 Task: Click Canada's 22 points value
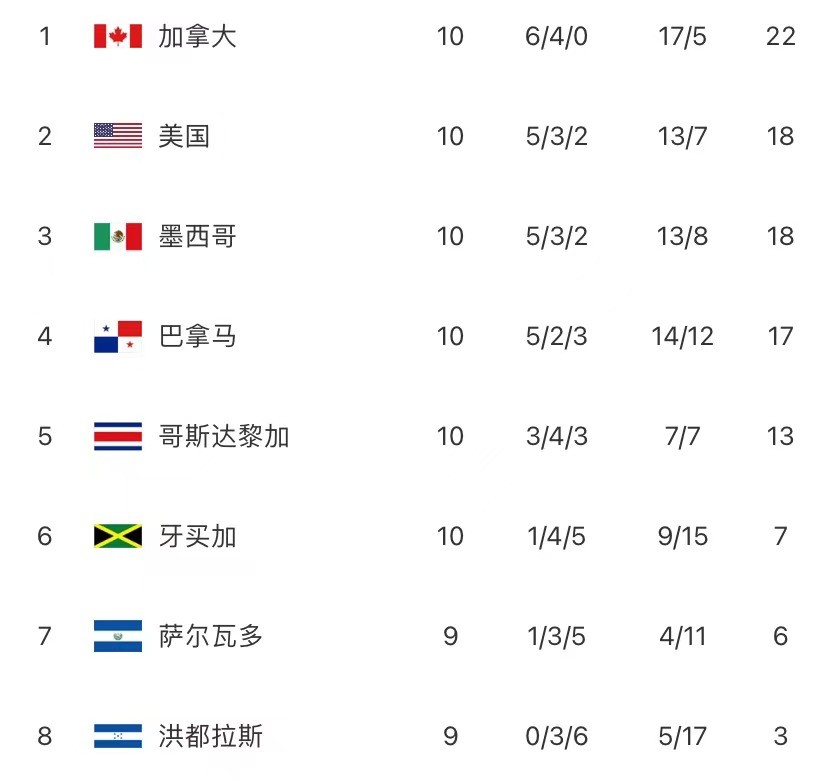pos(780,36)
